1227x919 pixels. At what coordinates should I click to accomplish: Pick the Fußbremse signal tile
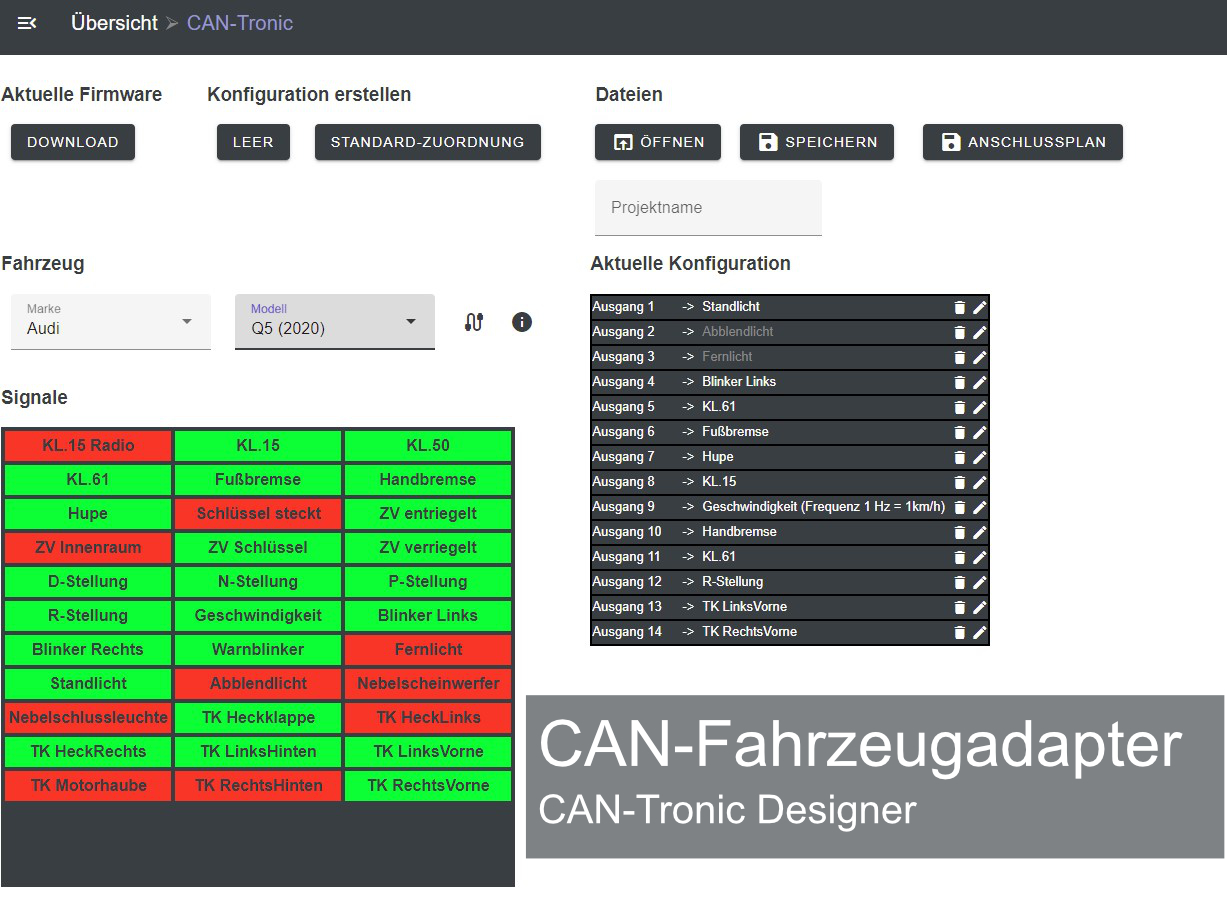click(x=258, y=480)
